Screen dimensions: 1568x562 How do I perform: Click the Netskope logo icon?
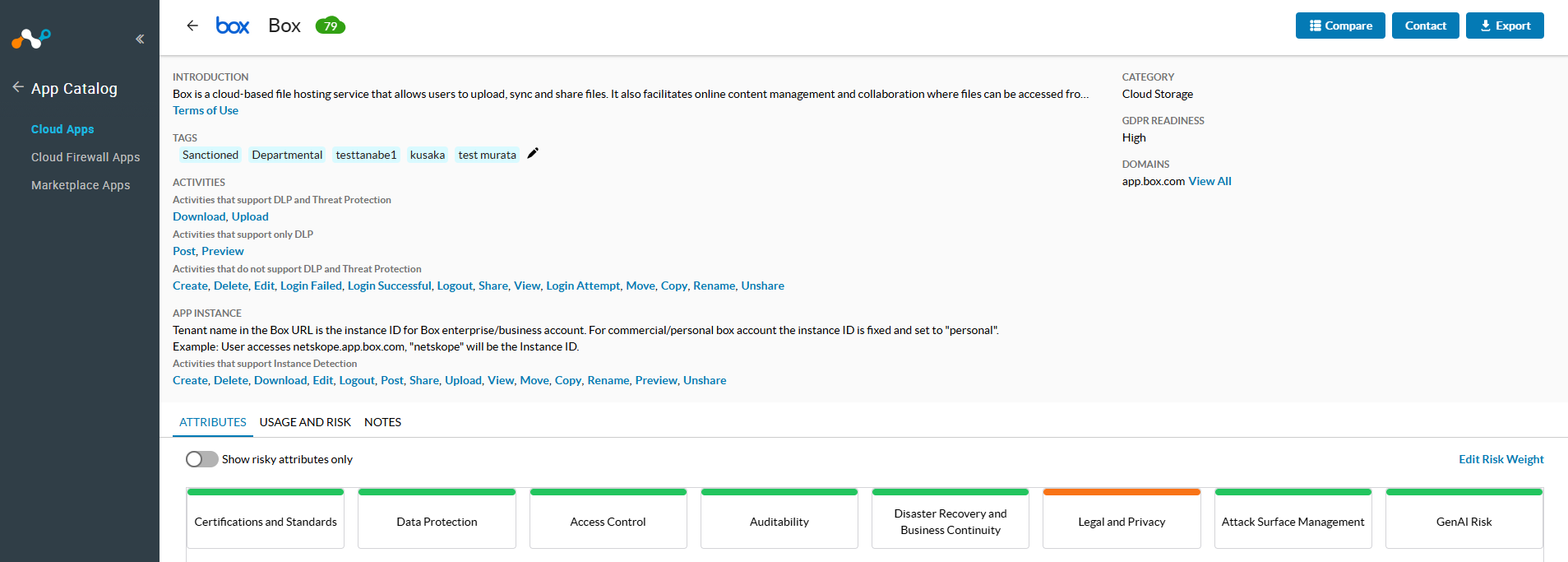coord(31,38)
